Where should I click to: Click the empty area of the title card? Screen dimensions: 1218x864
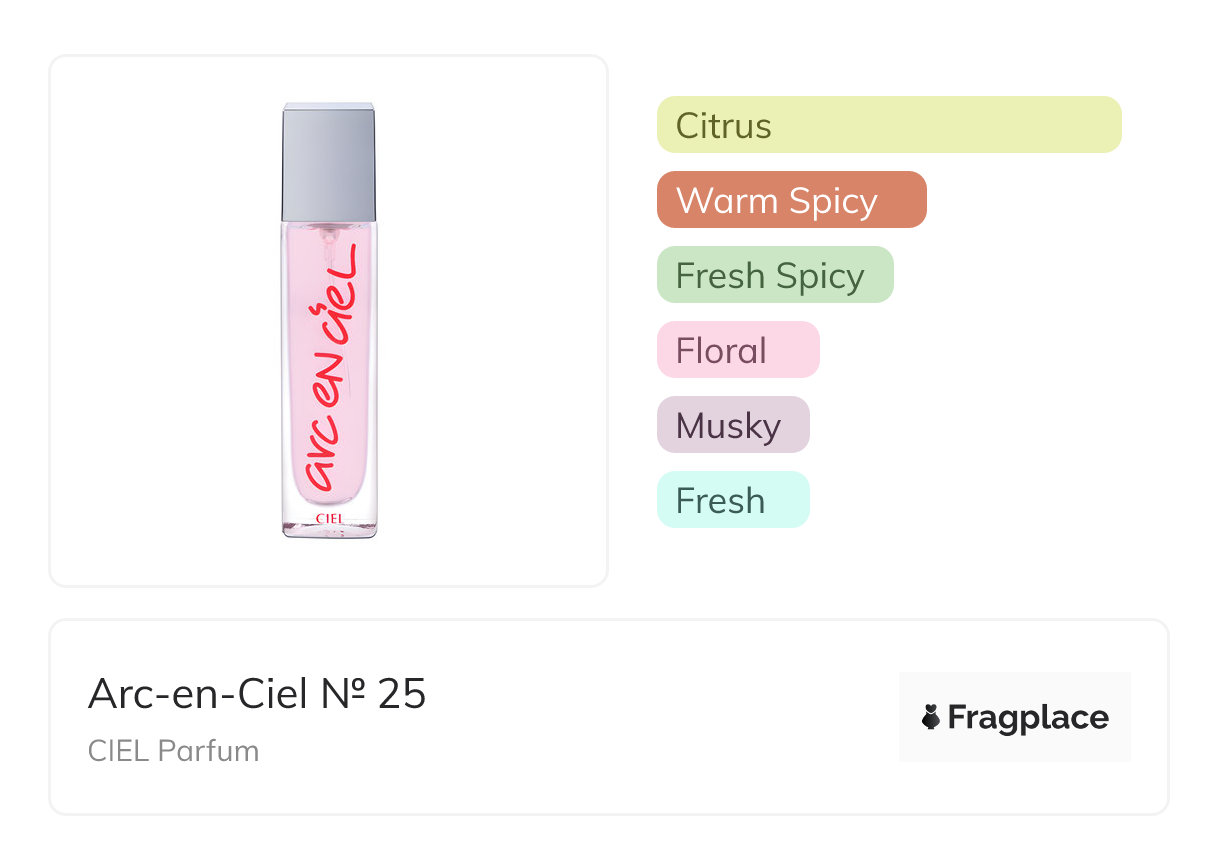tap(650, 720)
